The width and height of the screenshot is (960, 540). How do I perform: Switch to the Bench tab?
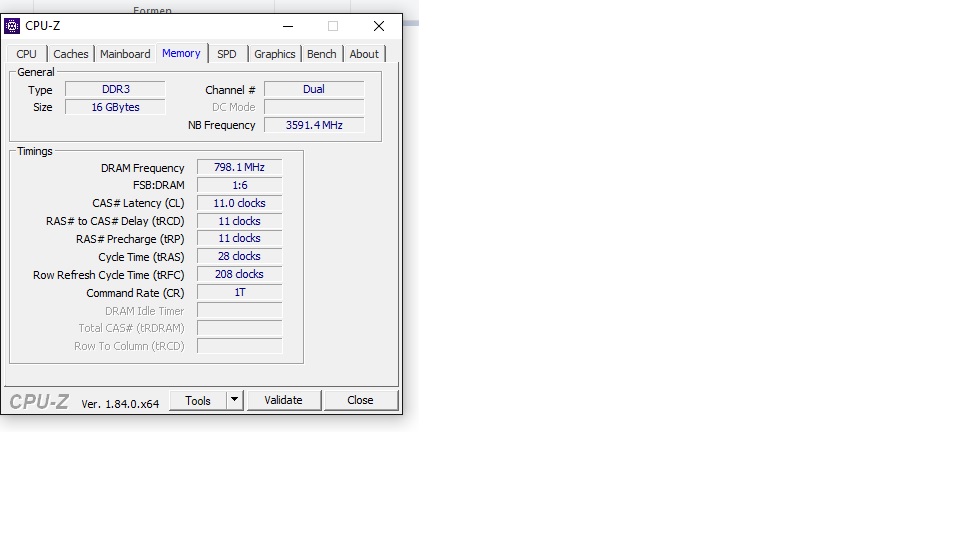coord(321,54)
